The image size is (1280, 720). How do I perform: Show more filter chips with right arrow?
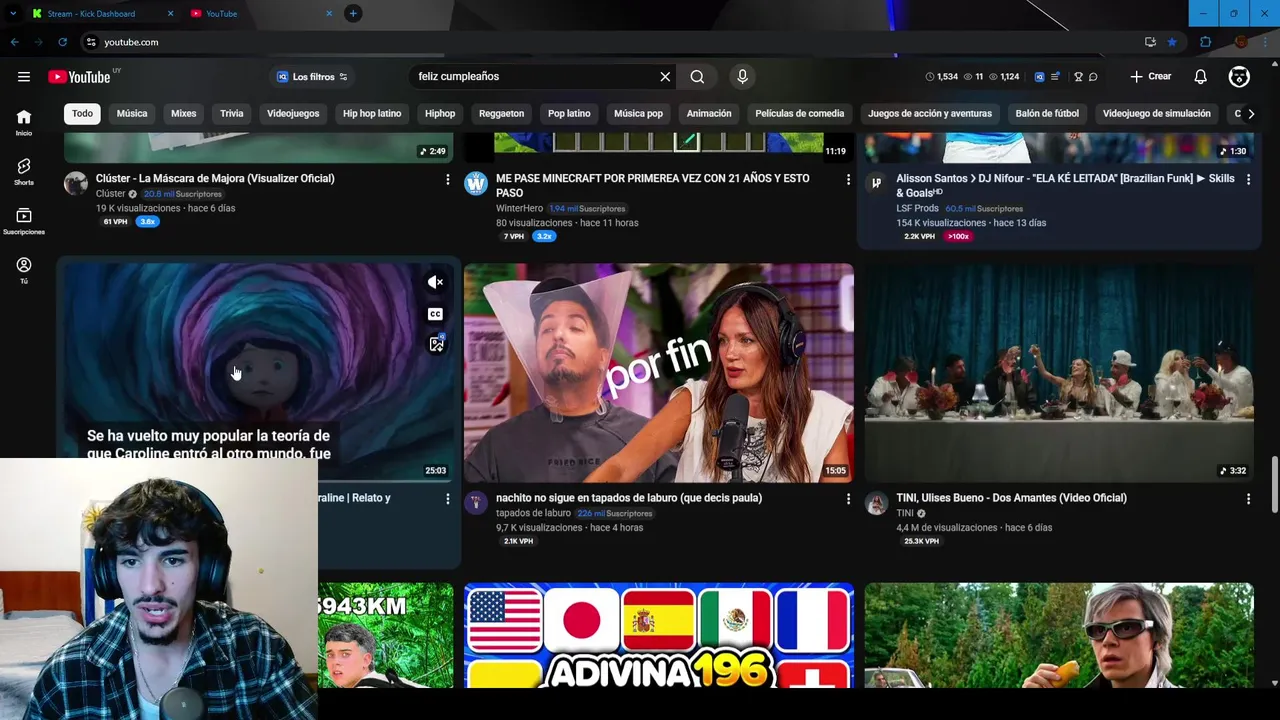[1250, 113]
